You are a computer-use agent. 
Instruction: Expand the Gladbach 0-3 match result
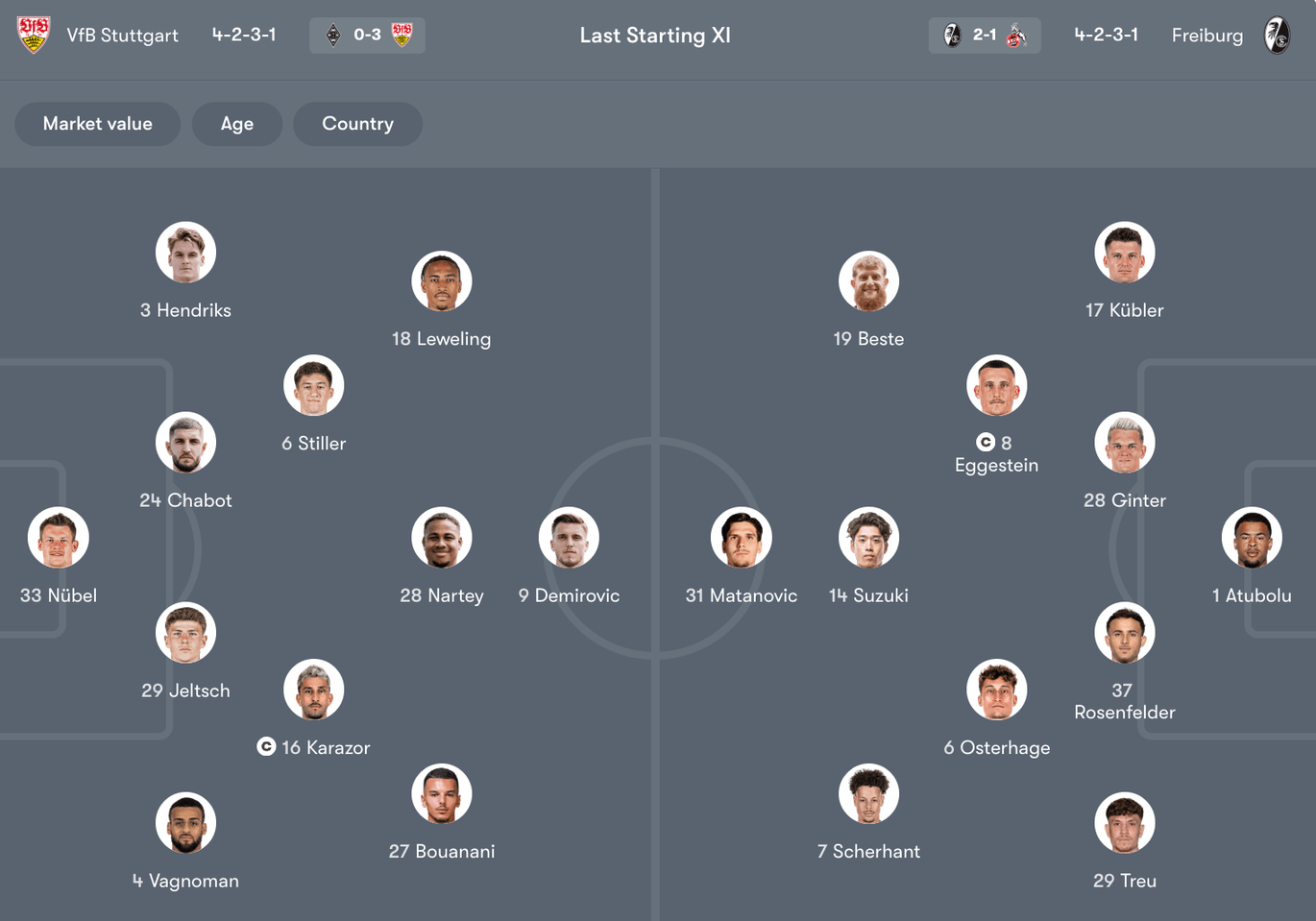point(367,34)
